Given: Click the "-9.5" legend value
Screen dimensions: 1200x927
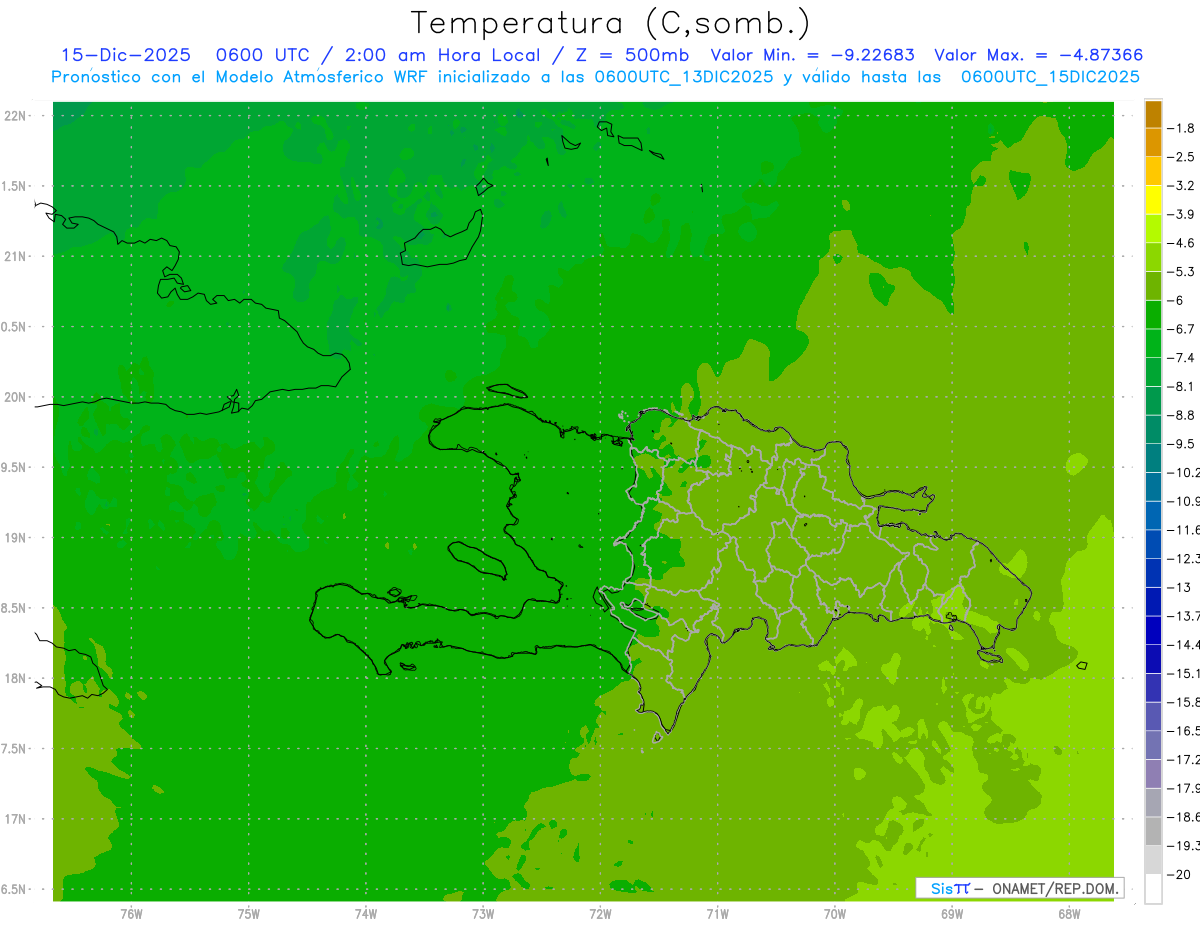Looking at the screenshot, I should coord(1183,444).
